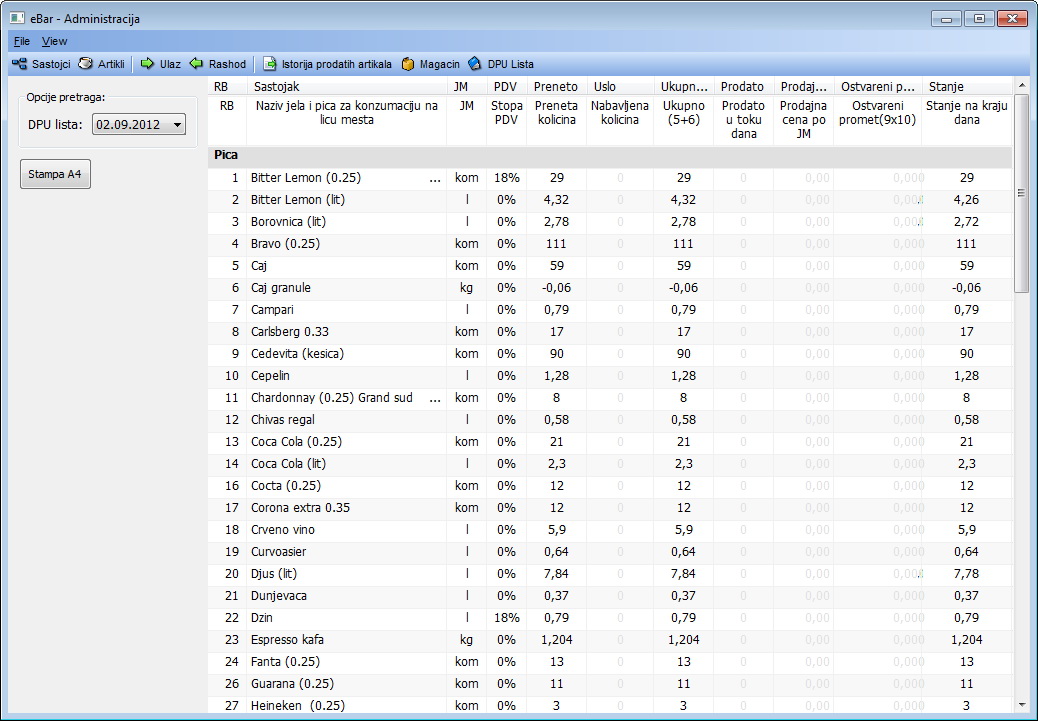
Task: Click the Rashod arrow icon
Action: point(197,64)
